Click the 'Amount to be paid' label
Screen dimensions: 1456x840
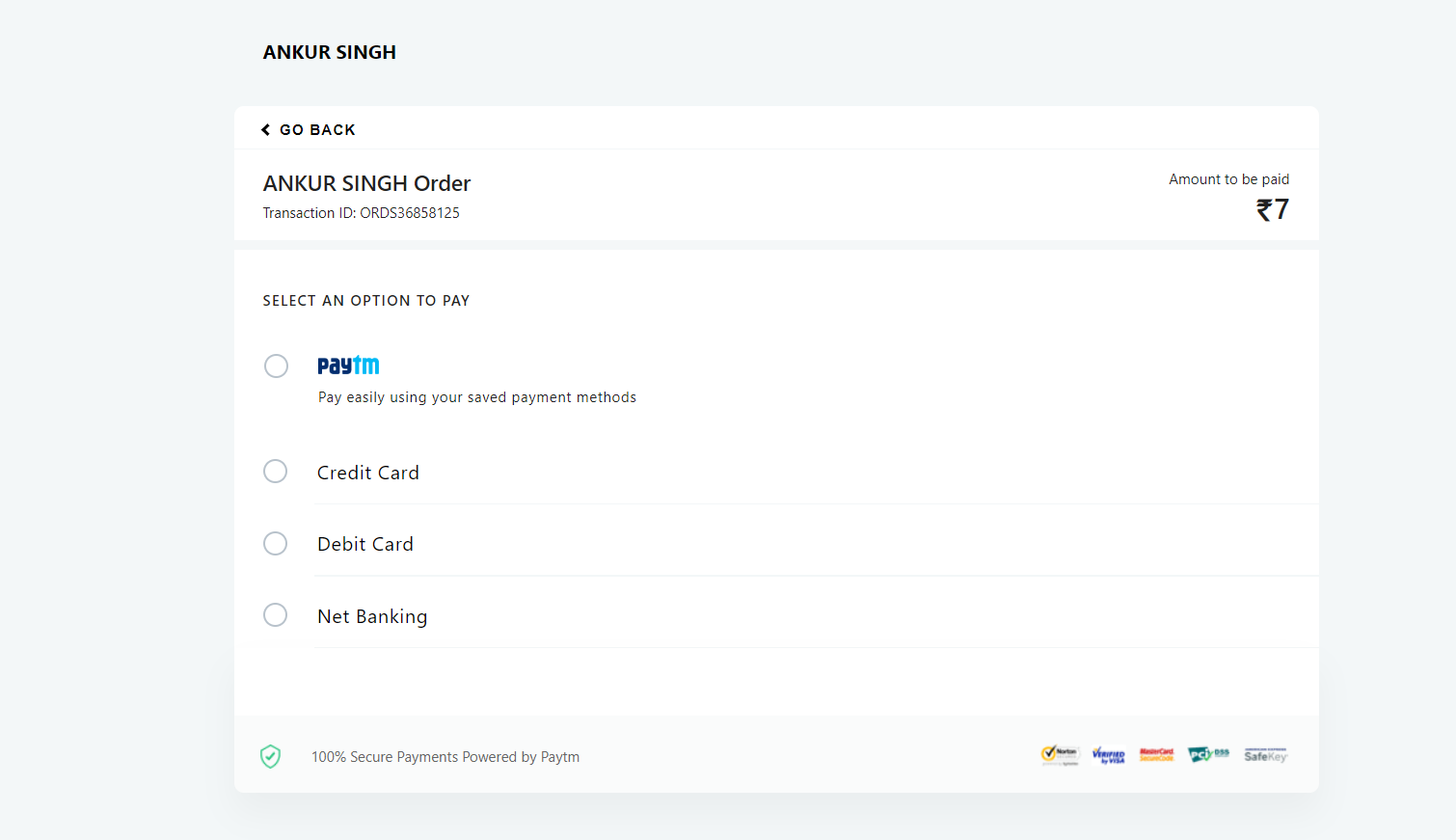point(1229,179)
